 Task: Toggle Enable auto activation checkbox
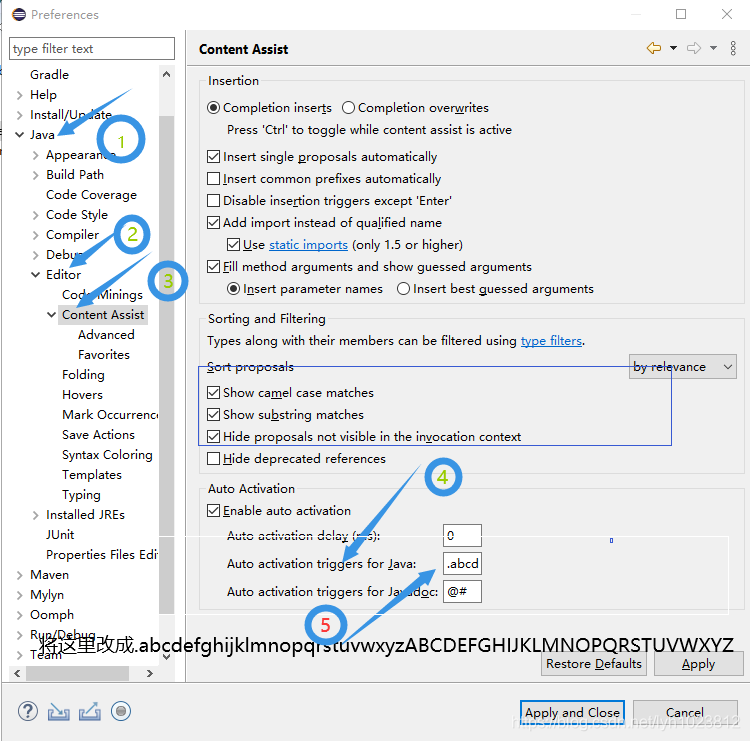click(213, 511)
